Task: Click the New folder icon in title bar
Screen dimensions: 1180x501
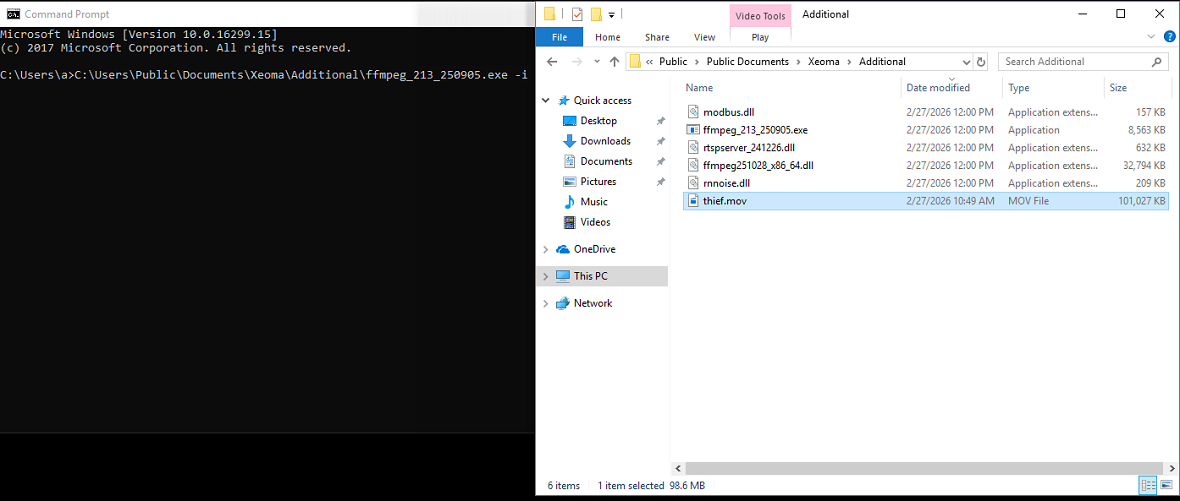Action: pos(596,14)
